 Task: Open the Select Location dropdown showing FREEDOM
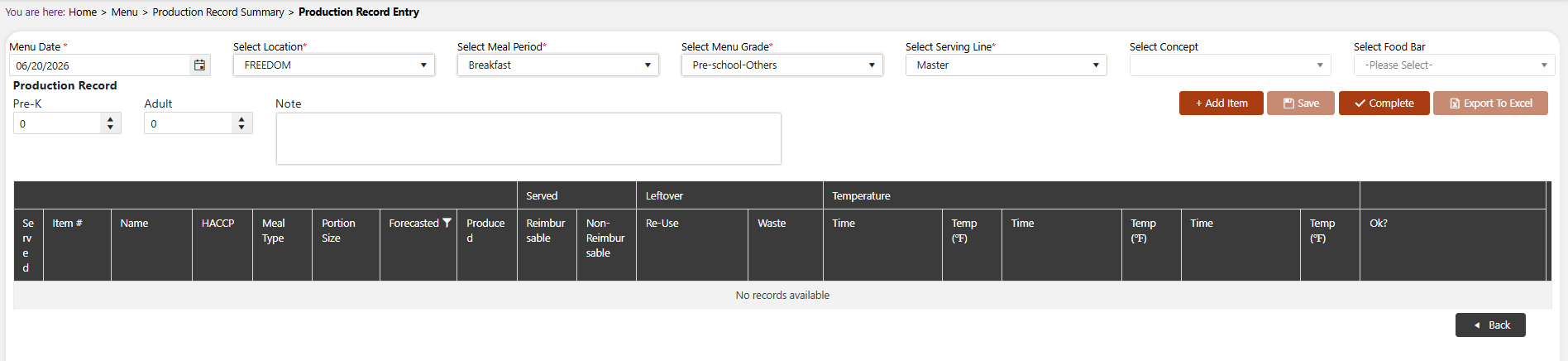tap(334, 65)
